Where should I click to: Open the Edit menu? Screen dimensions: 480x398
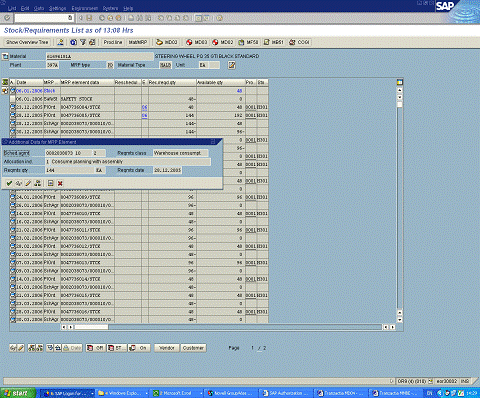25,8
